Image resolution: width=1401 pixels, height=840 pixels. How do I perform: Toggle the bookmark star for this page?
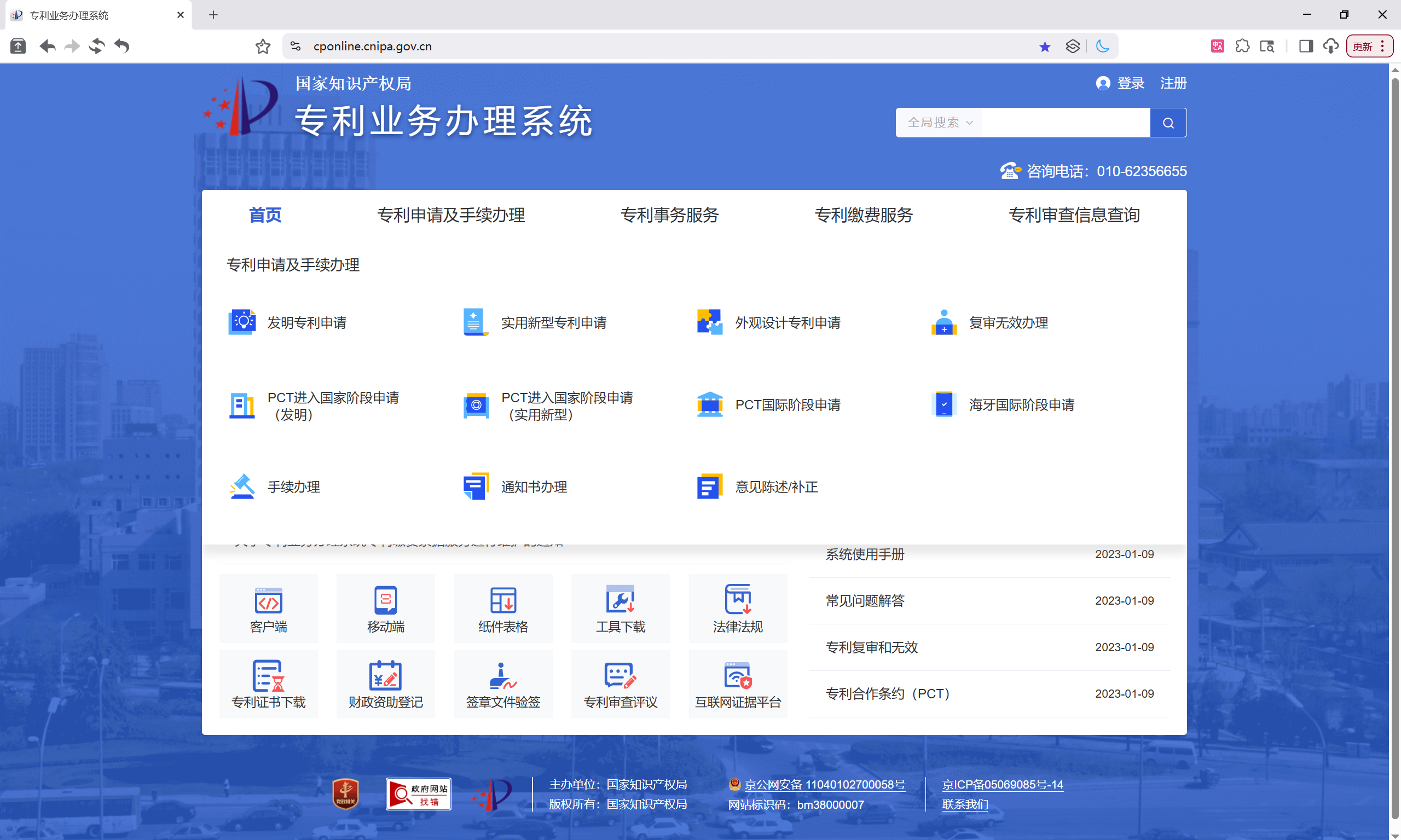pos(1044,46)
